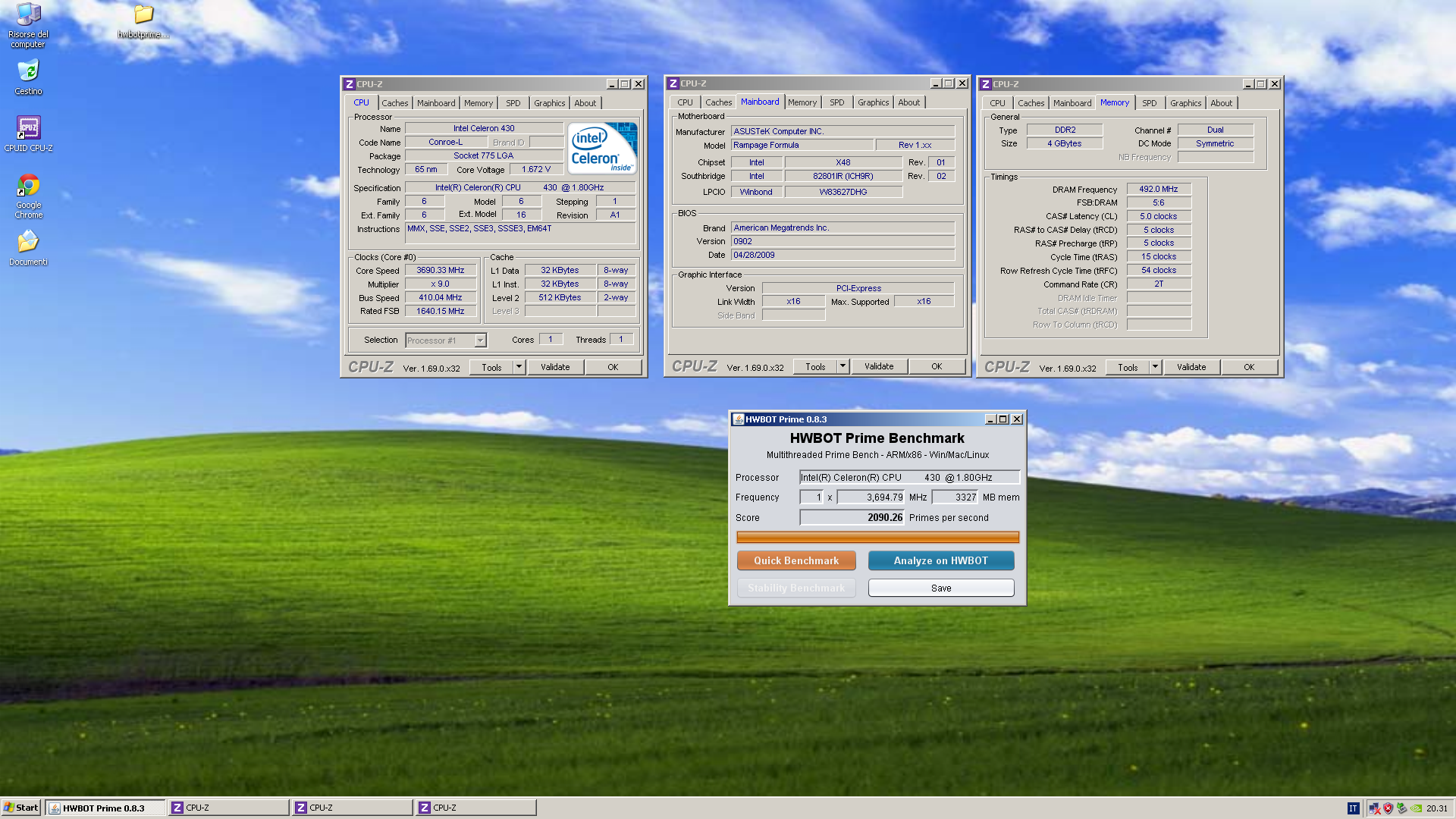Launch Google Chrome from desktop
Viewport: 1456px width, 819px height.
(28, 196)
